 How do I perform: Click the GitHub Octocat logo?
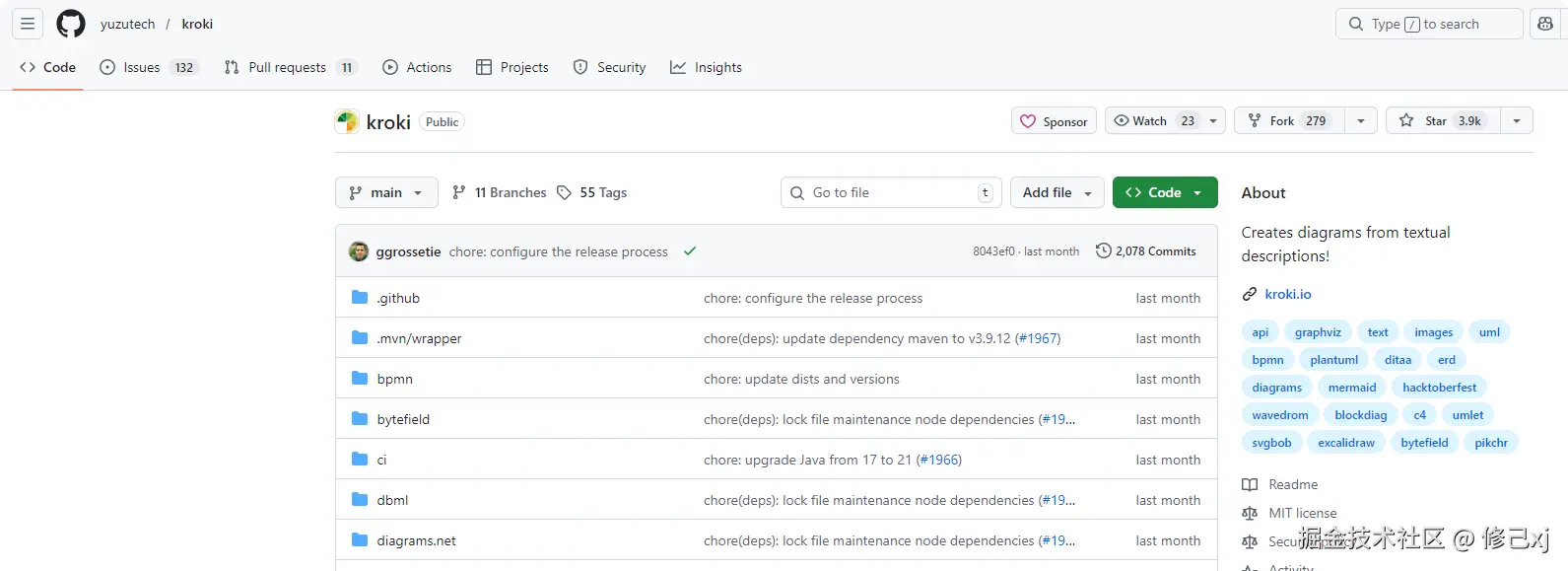pyautogui.click(x=71, y=24)
